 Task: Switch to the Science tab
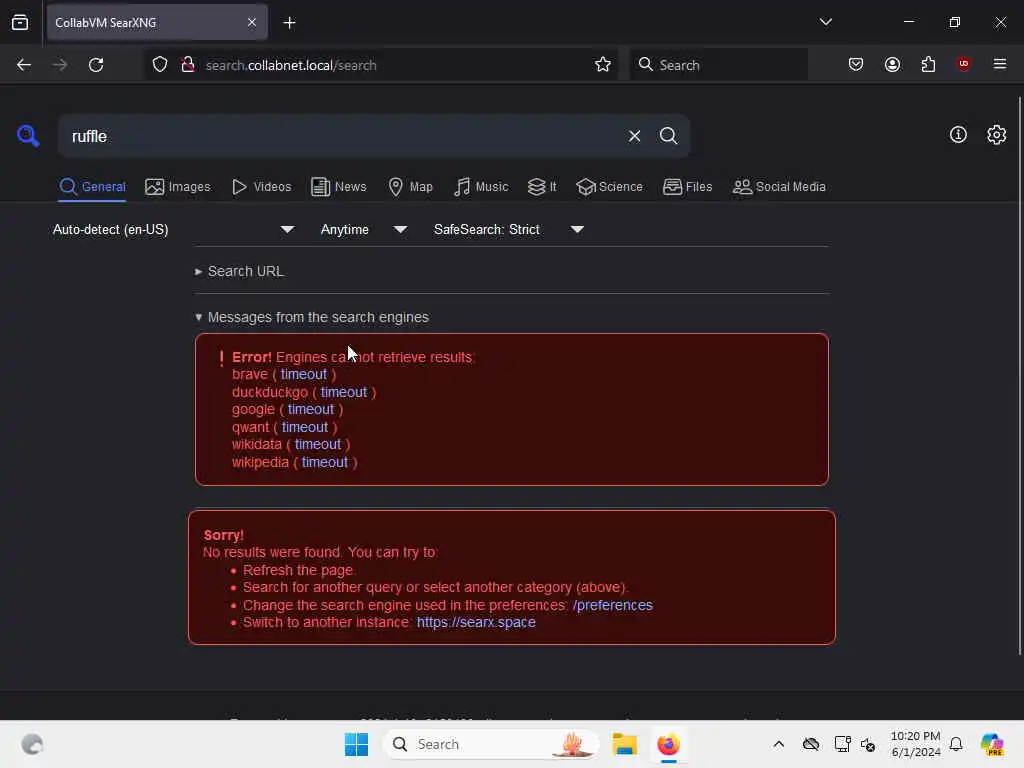[609, 187]
